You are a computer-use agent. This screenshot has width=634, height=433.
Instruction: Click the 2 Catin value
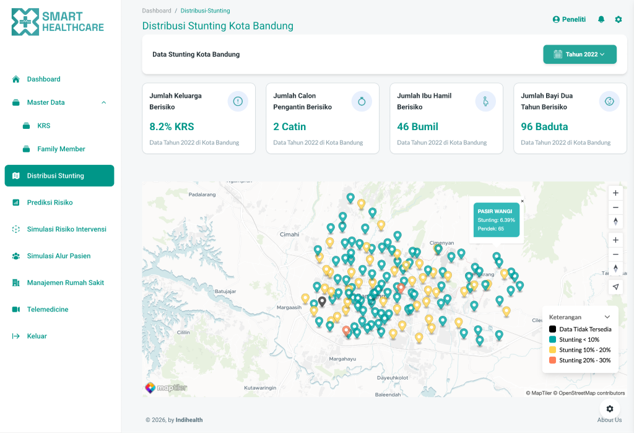pyautogui.click(x=290, y=127)
